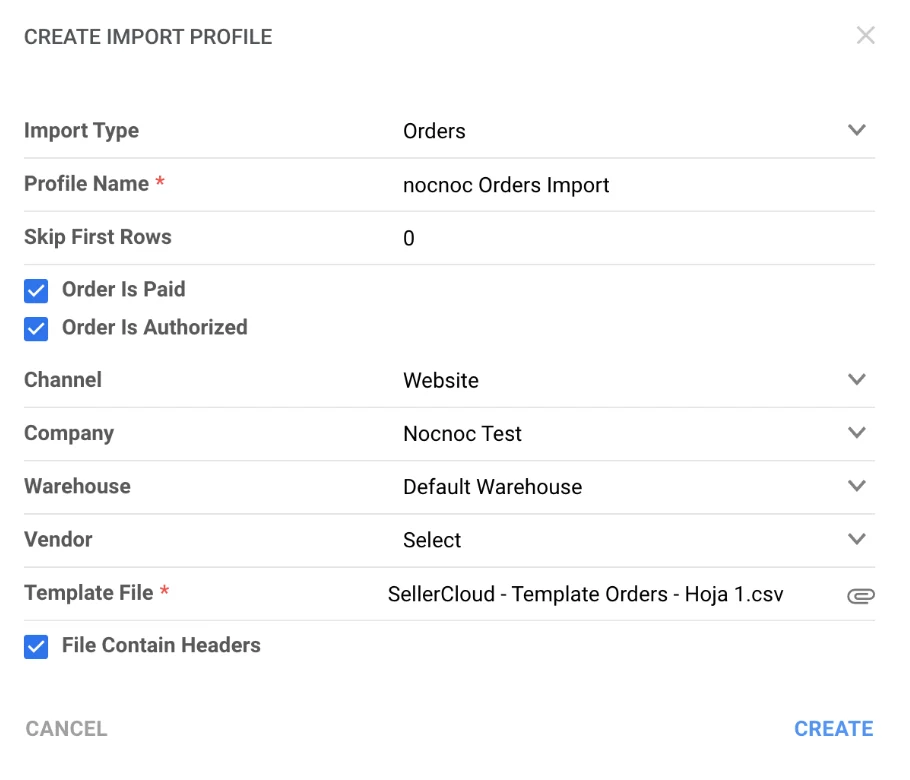Viewport: 910px width, 780px height.
Task: Close the Create Import Profile dialog
Action: coord(865,35)
